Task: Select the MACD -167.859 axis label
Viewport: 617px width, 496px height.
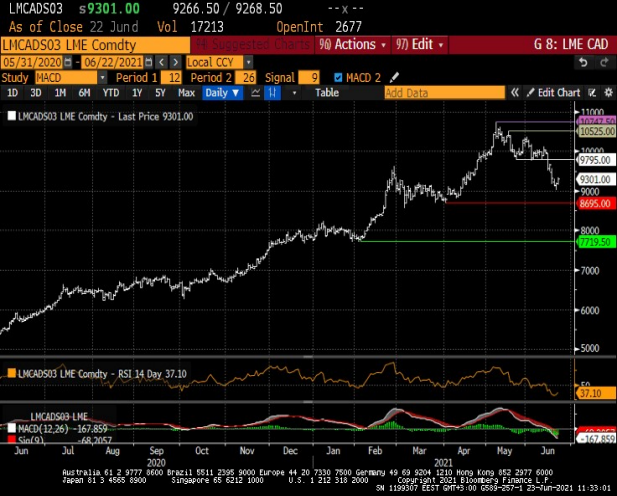Action: (597, 439)
